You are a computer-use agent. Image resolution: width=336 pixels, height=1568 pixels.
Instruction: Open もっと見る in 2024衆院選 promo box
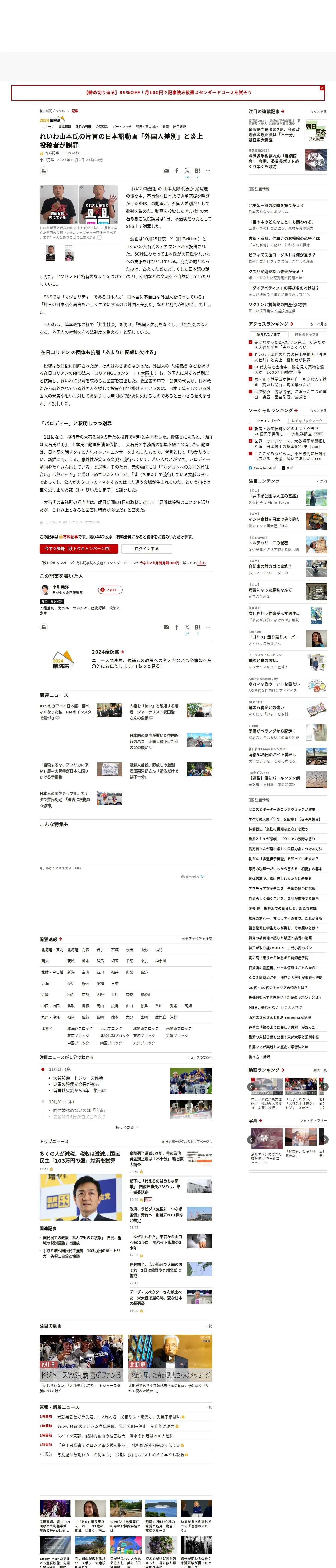tap(149, 666)
